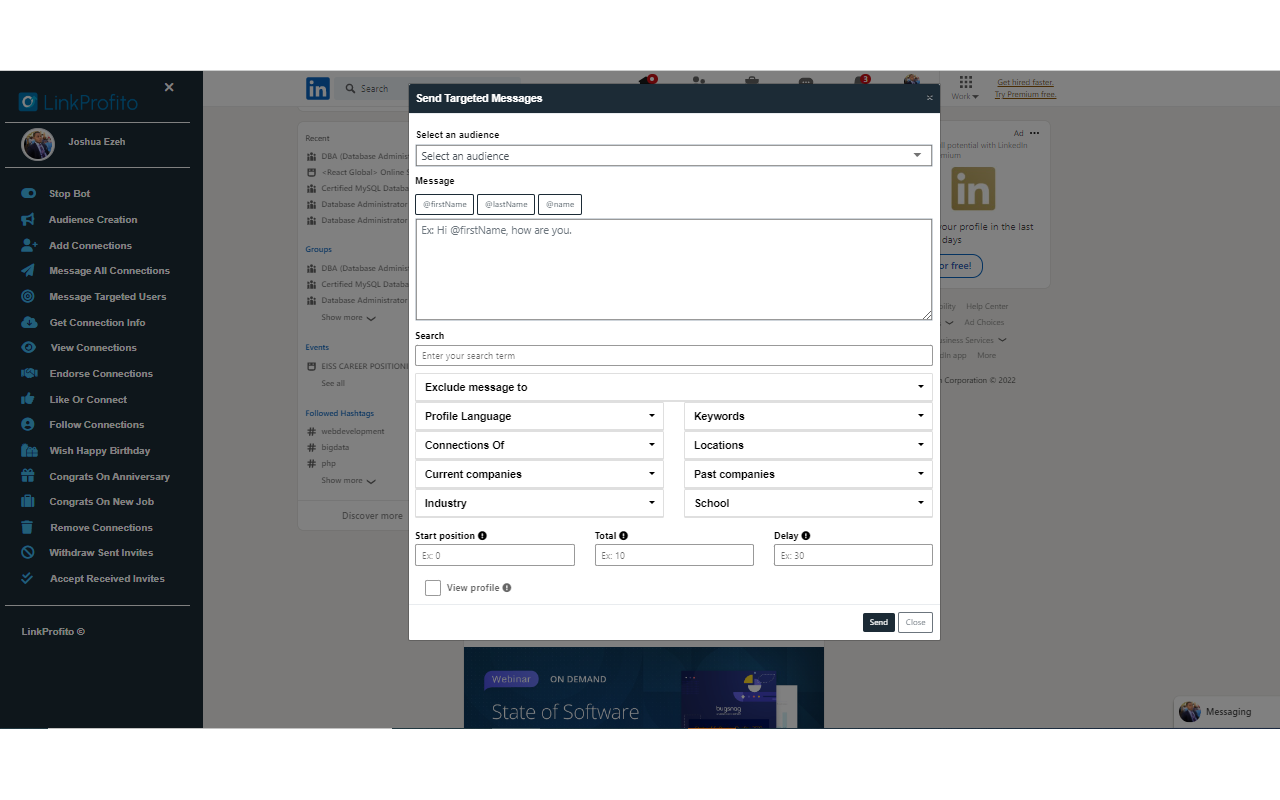The image size is (1280, 800).
Task: Click the hashtag icon beside webdevelopment
Action: tap(311, 431)
